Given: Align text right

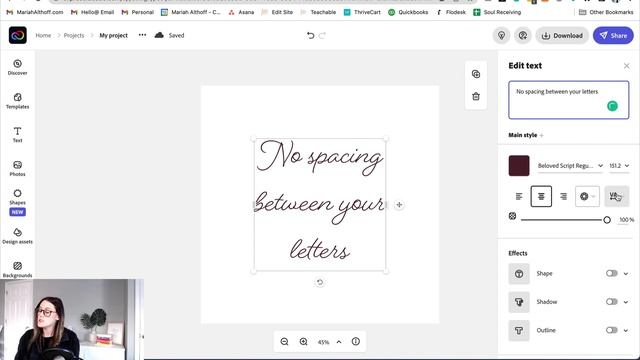Looking at the screenshot, I should (563, 196).
